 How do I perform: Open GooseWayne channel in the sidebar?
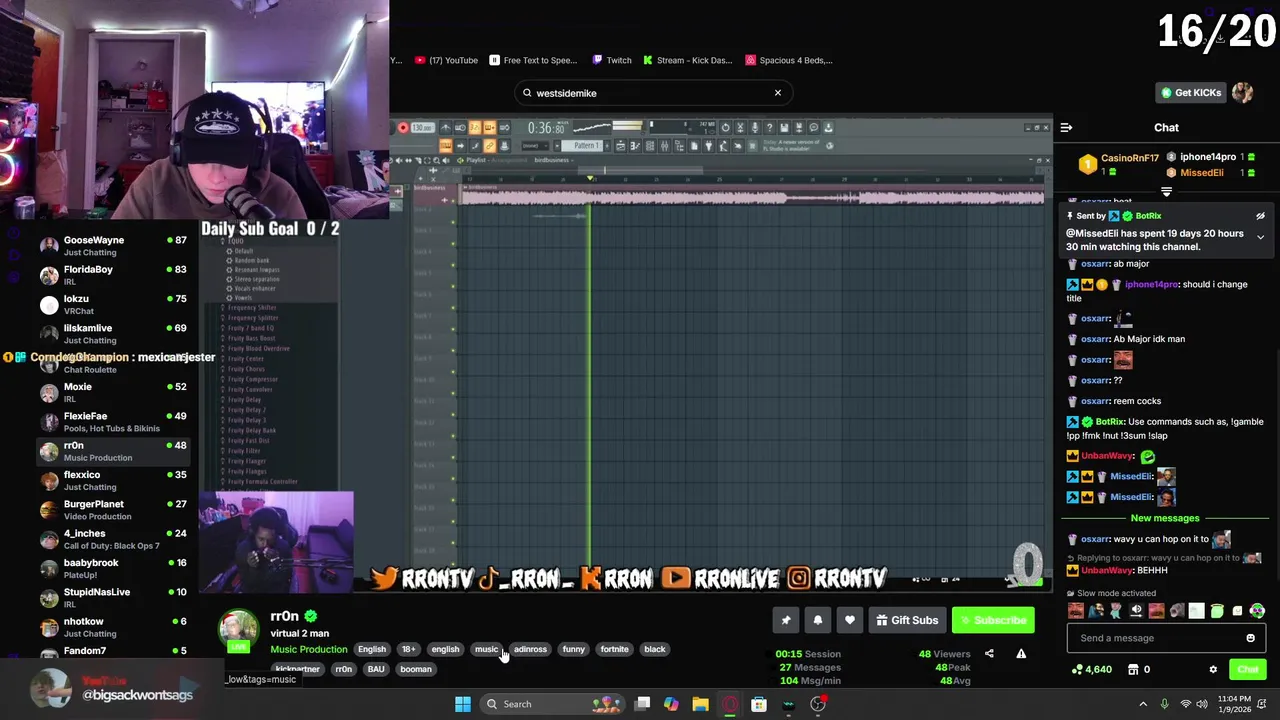(113, 246)
